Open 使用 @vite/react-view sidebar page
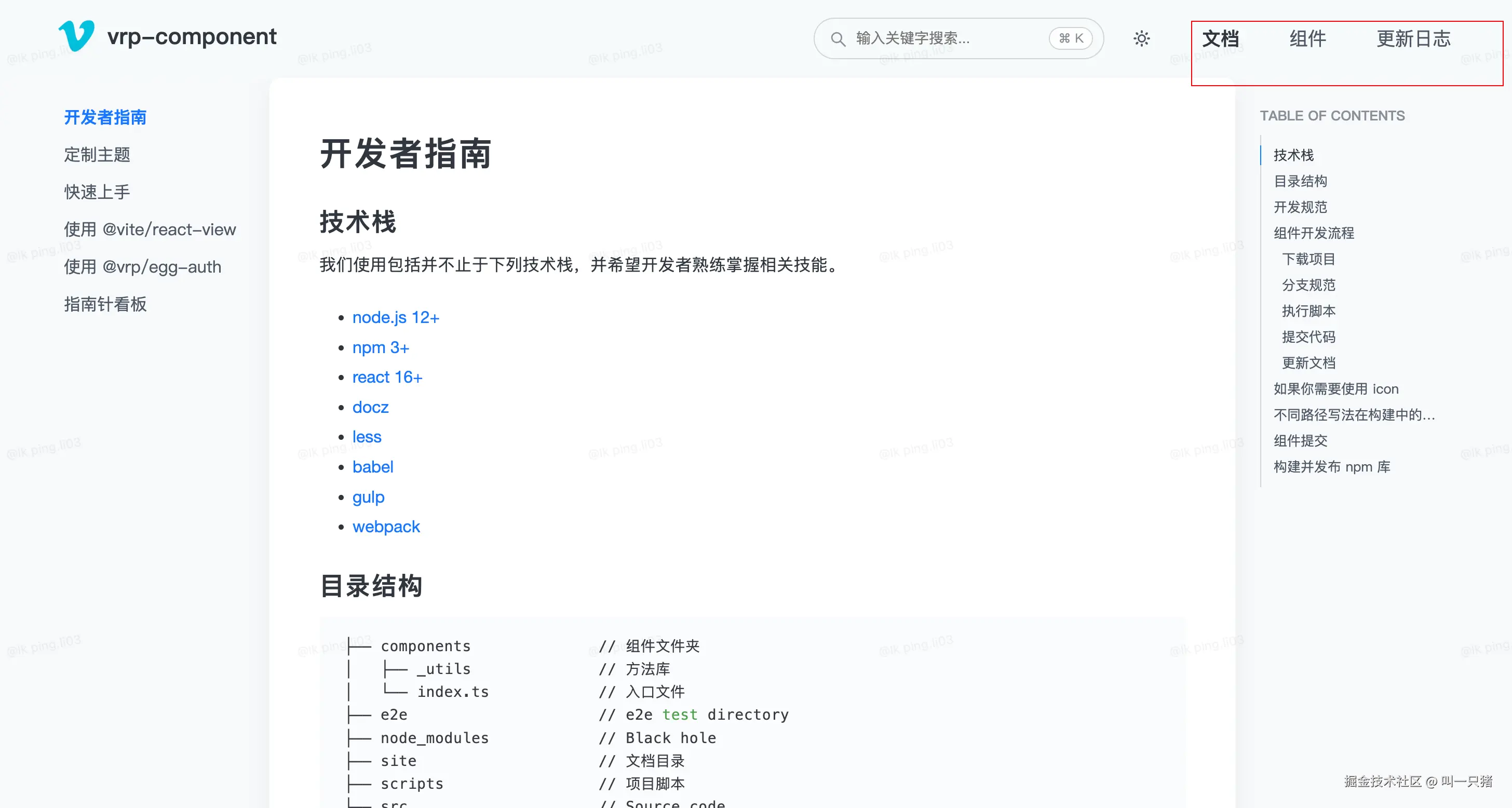 pyautogui.click(x=150, y=230)
